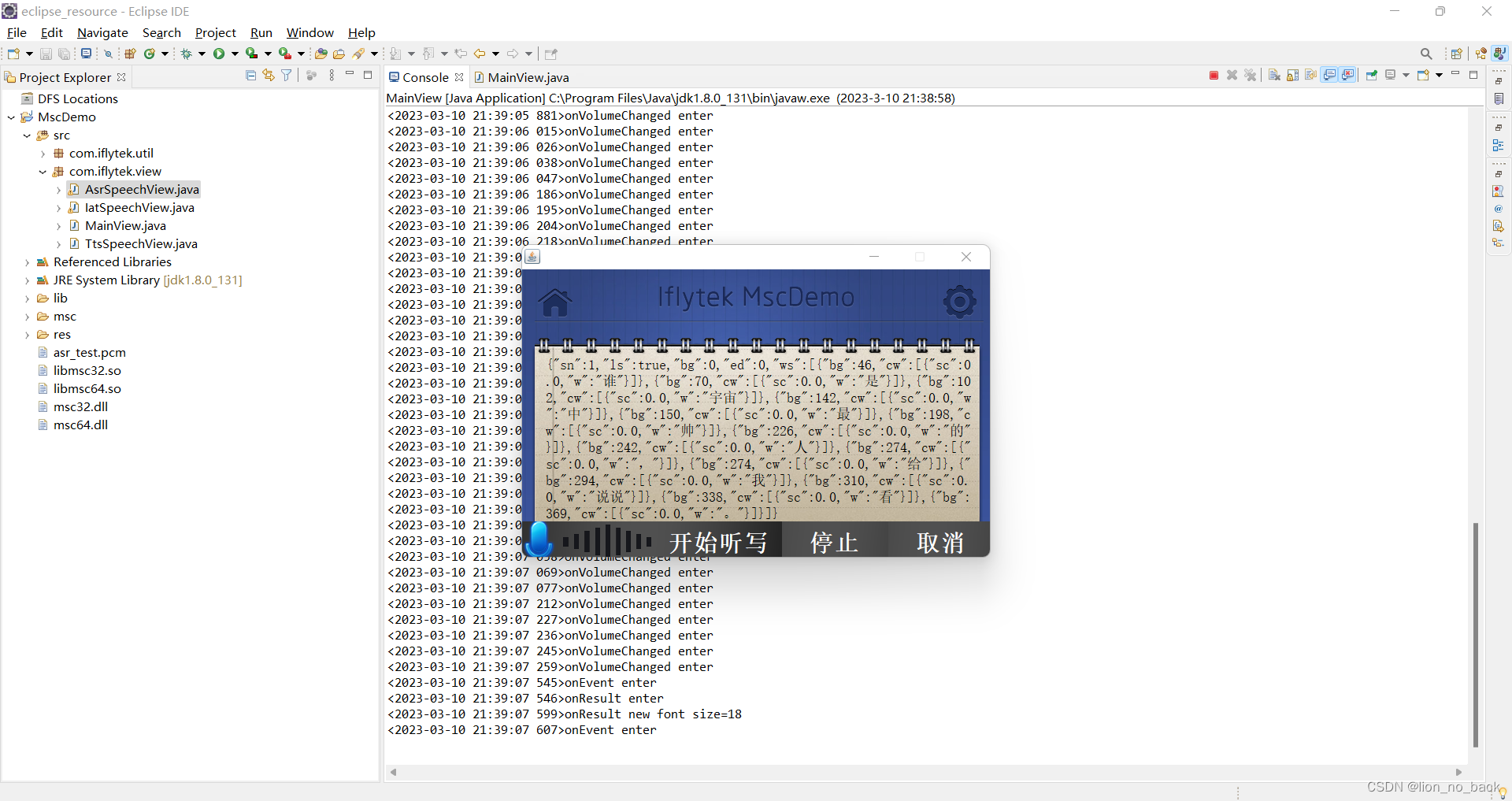
Task: Open the Project Explorer View Menu dots
Action: pyautogui.click(x=332, y=76)
